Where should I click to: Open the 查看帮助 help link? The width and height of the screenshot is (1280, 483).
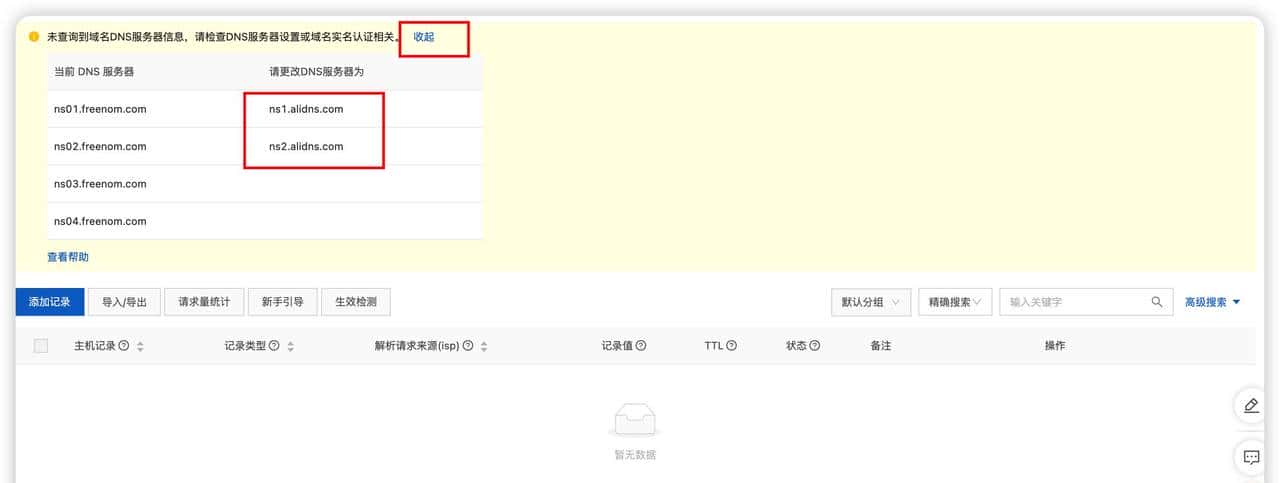(68, 257)
